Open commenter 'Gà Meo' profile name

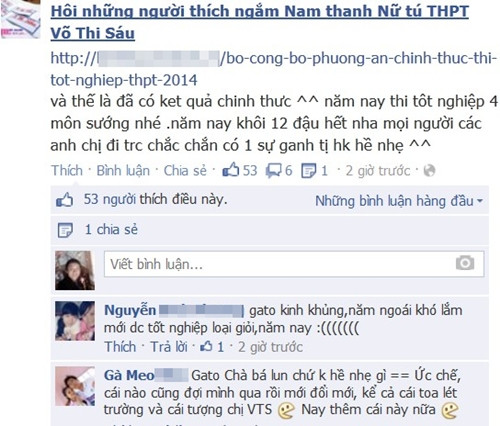(129, 375)
